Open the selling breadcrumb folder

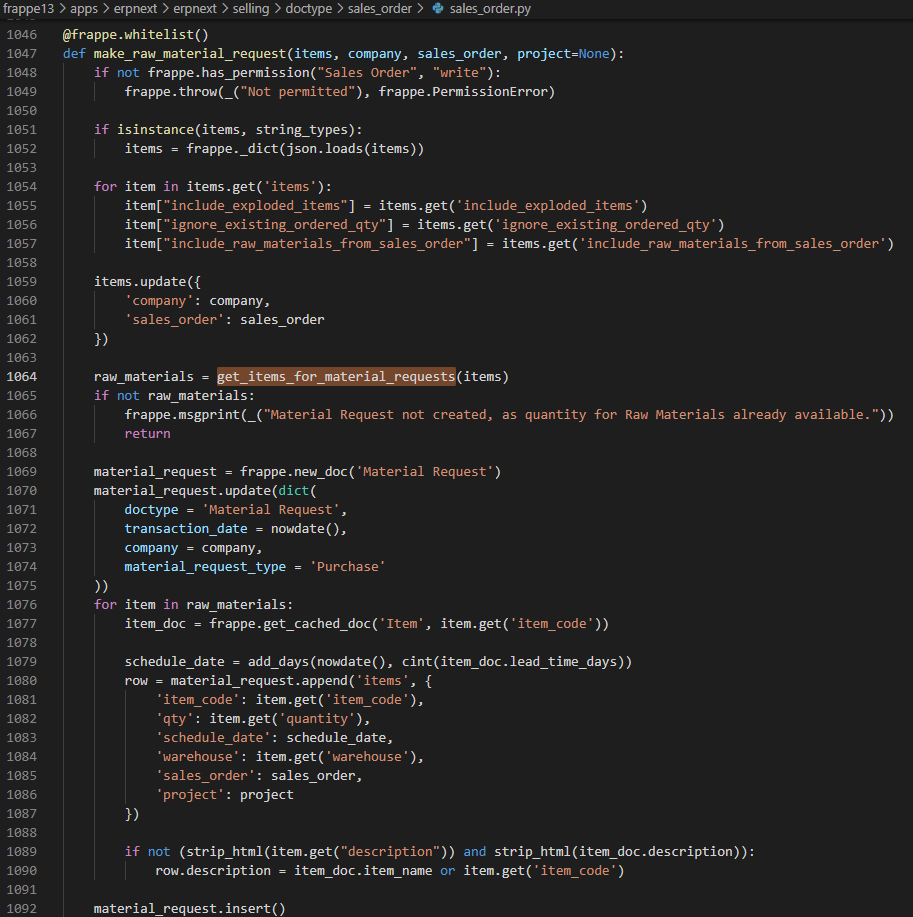click(251, 9)
